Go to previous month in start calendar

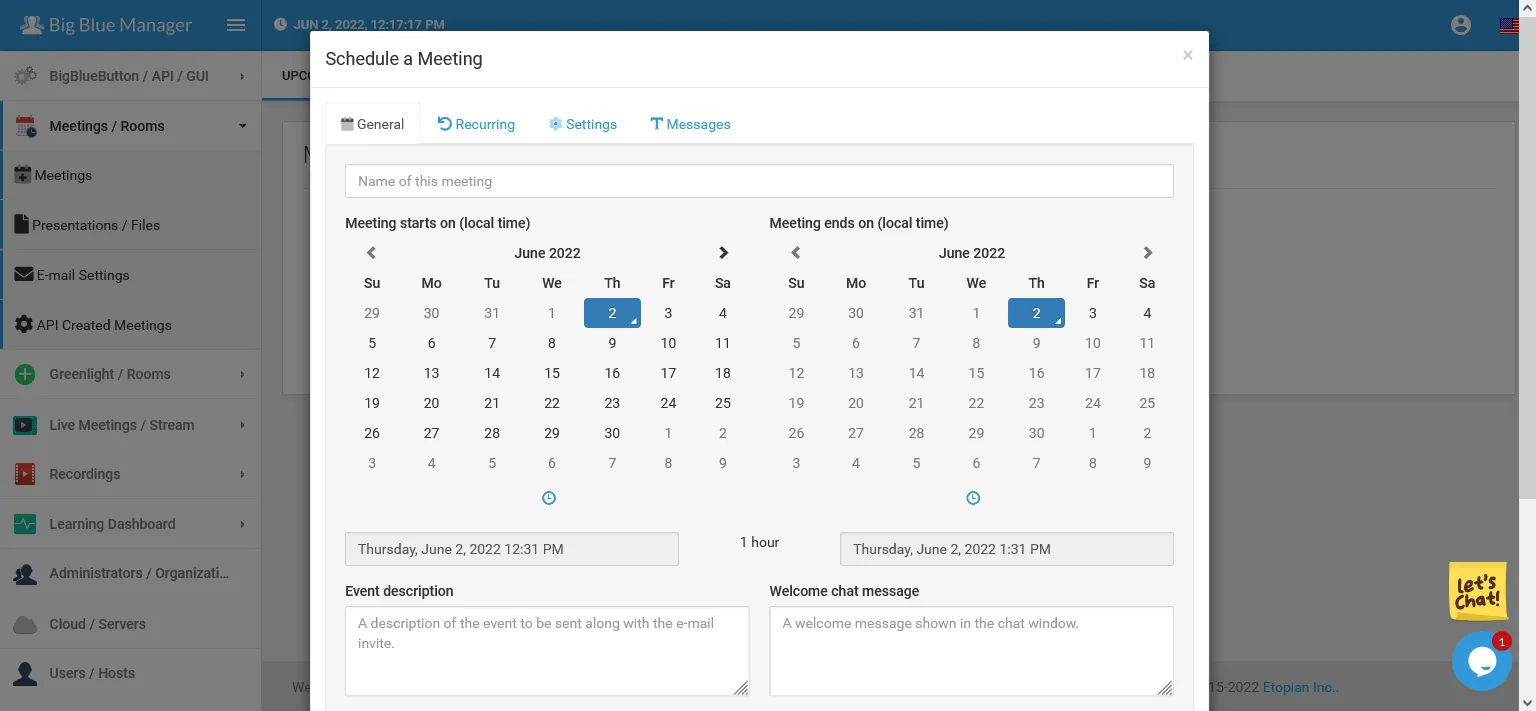click(371, 253)
